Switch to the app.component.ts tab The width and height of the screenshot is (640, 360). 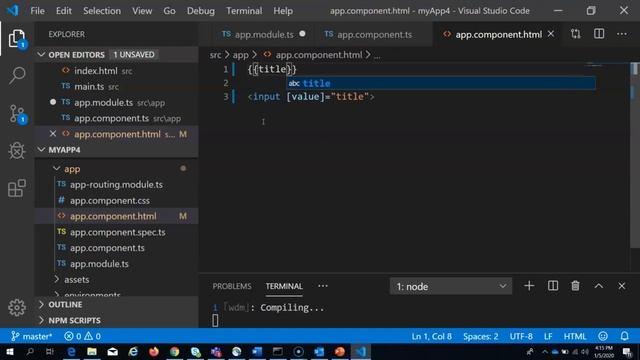(373, 34)
